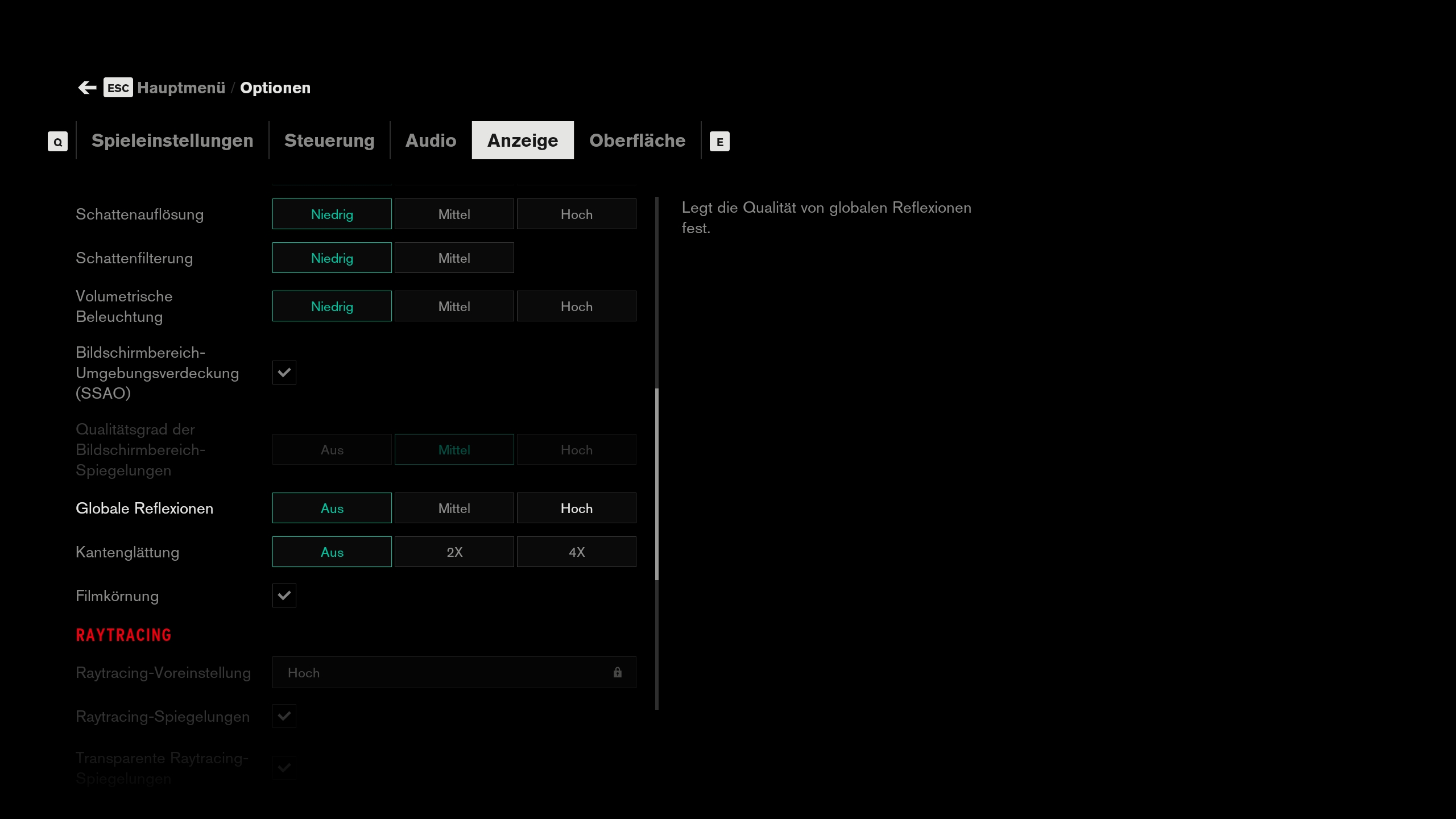Click the E next-tab key icon

[719, 142]
